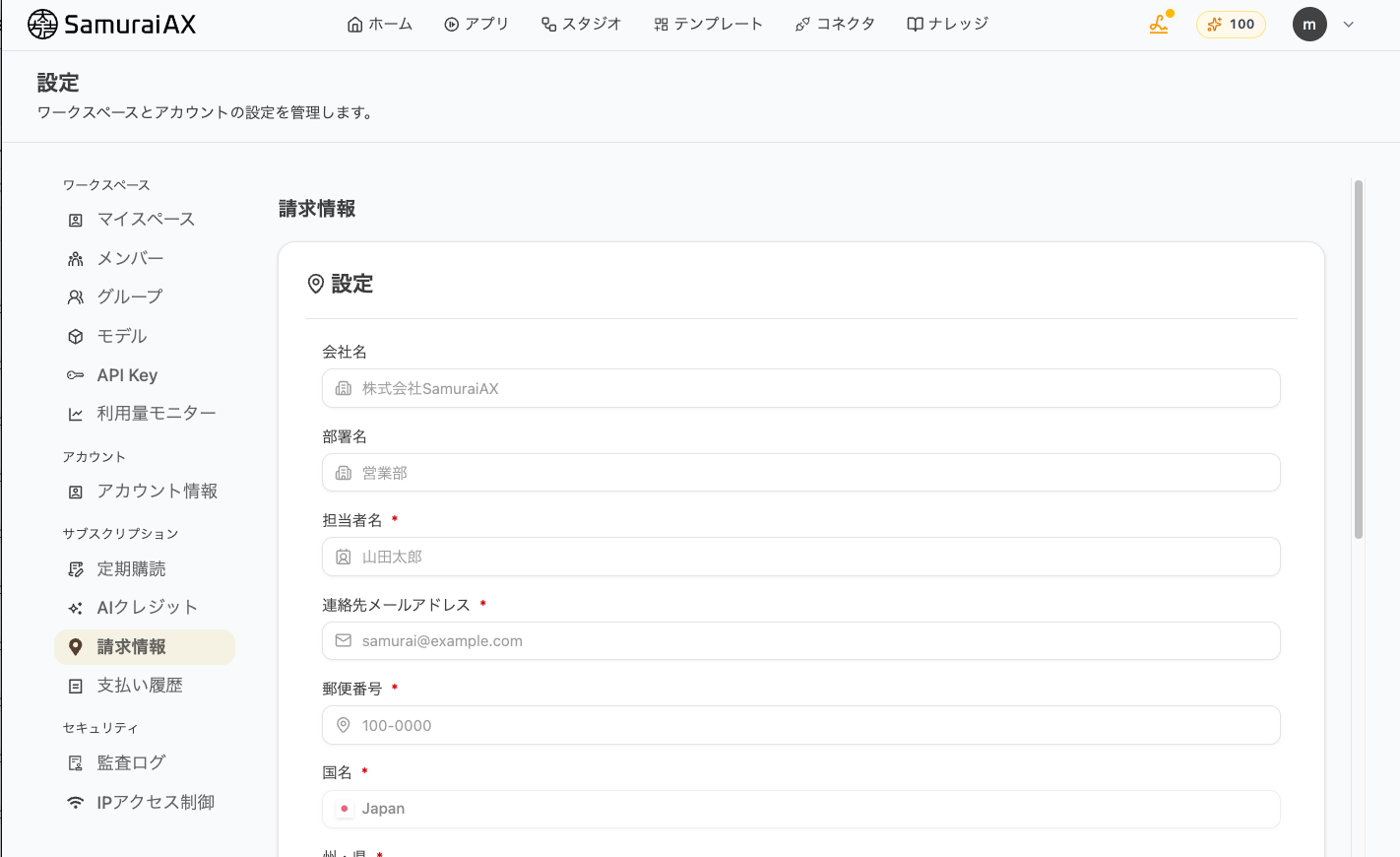Click the 監査ログ sidebar icon
Screen dimensions: 1400x857
tap(76, 763)
